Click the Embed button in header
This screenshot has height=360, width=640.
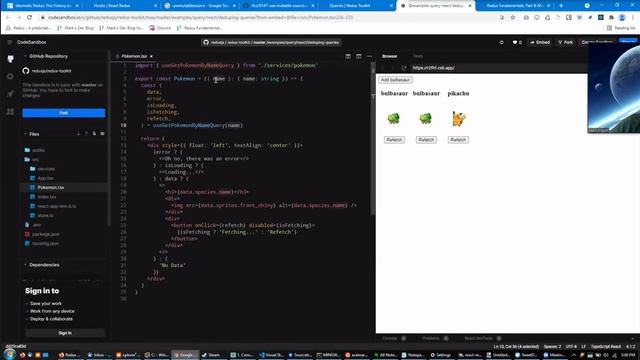click(540, 42)
